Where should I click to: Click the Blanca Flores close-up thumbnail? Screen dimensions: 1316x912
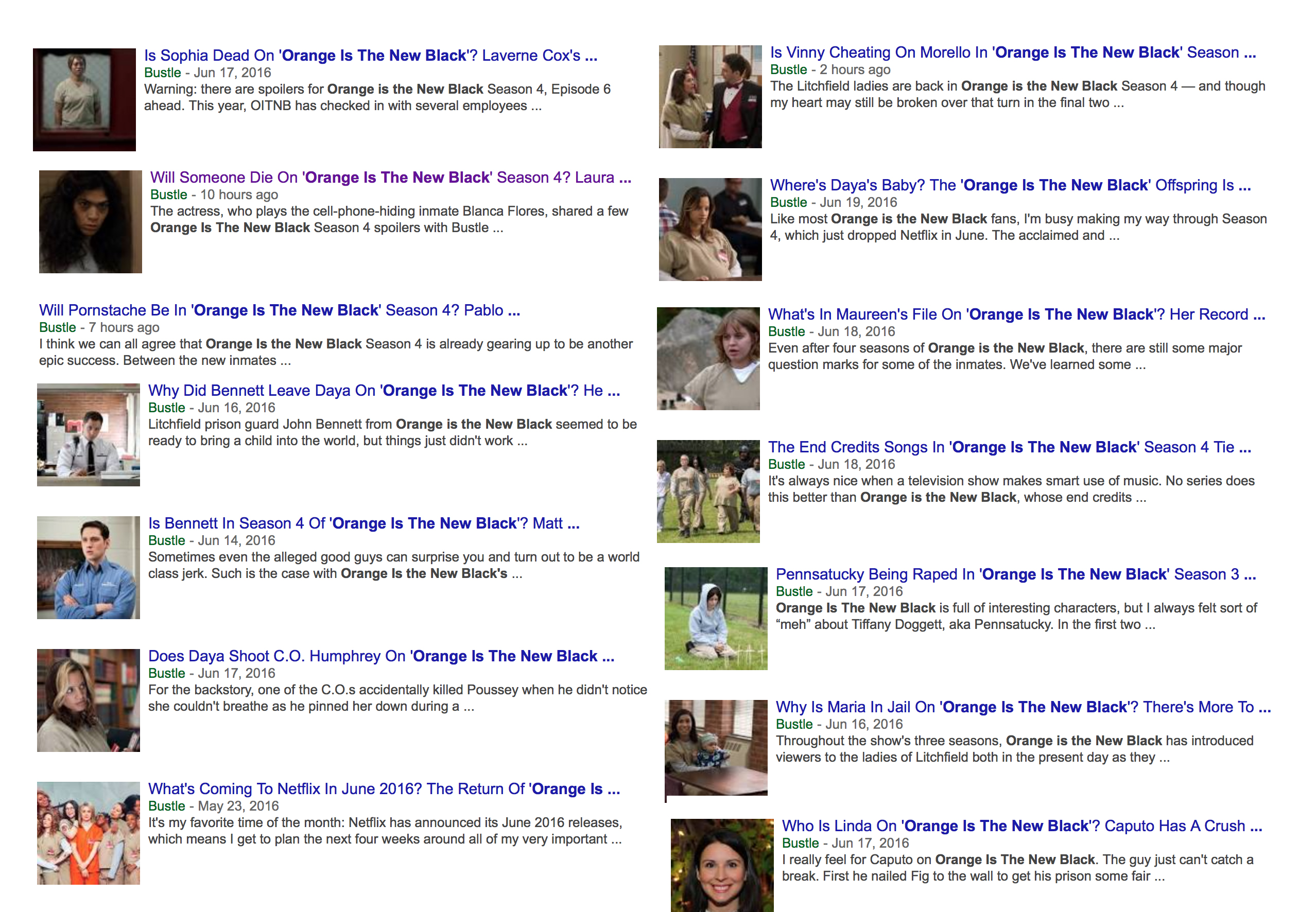click(90, 222)
